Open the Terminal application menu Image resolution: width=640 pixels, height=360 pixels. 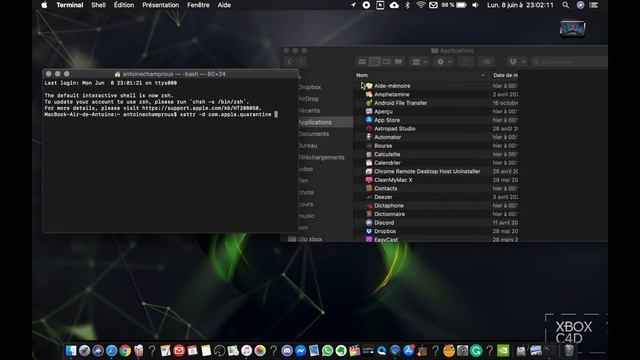[x=70, y=5]
